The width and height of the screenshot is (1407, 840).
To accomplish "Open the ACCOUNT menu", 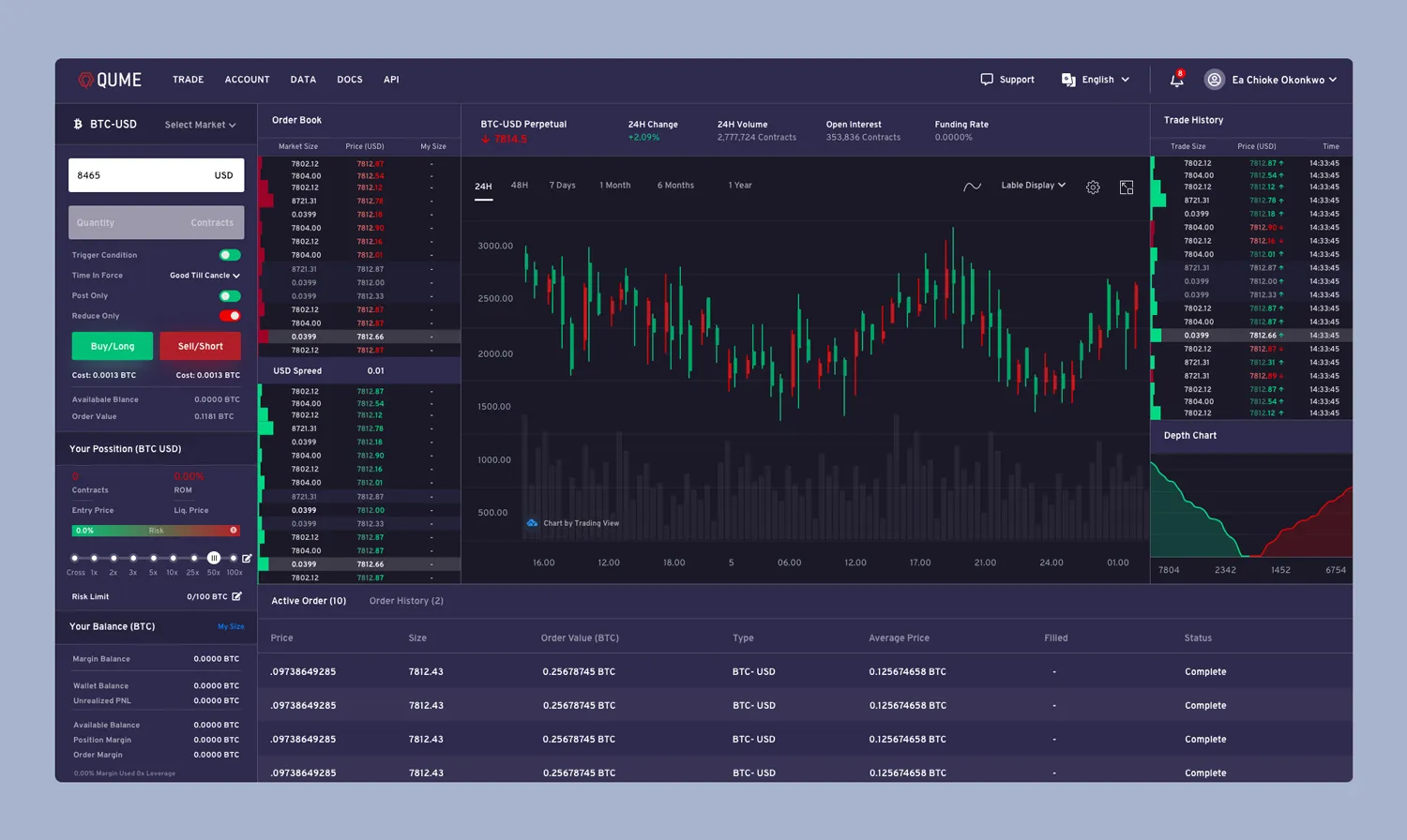I will click(x=247, y=80).
